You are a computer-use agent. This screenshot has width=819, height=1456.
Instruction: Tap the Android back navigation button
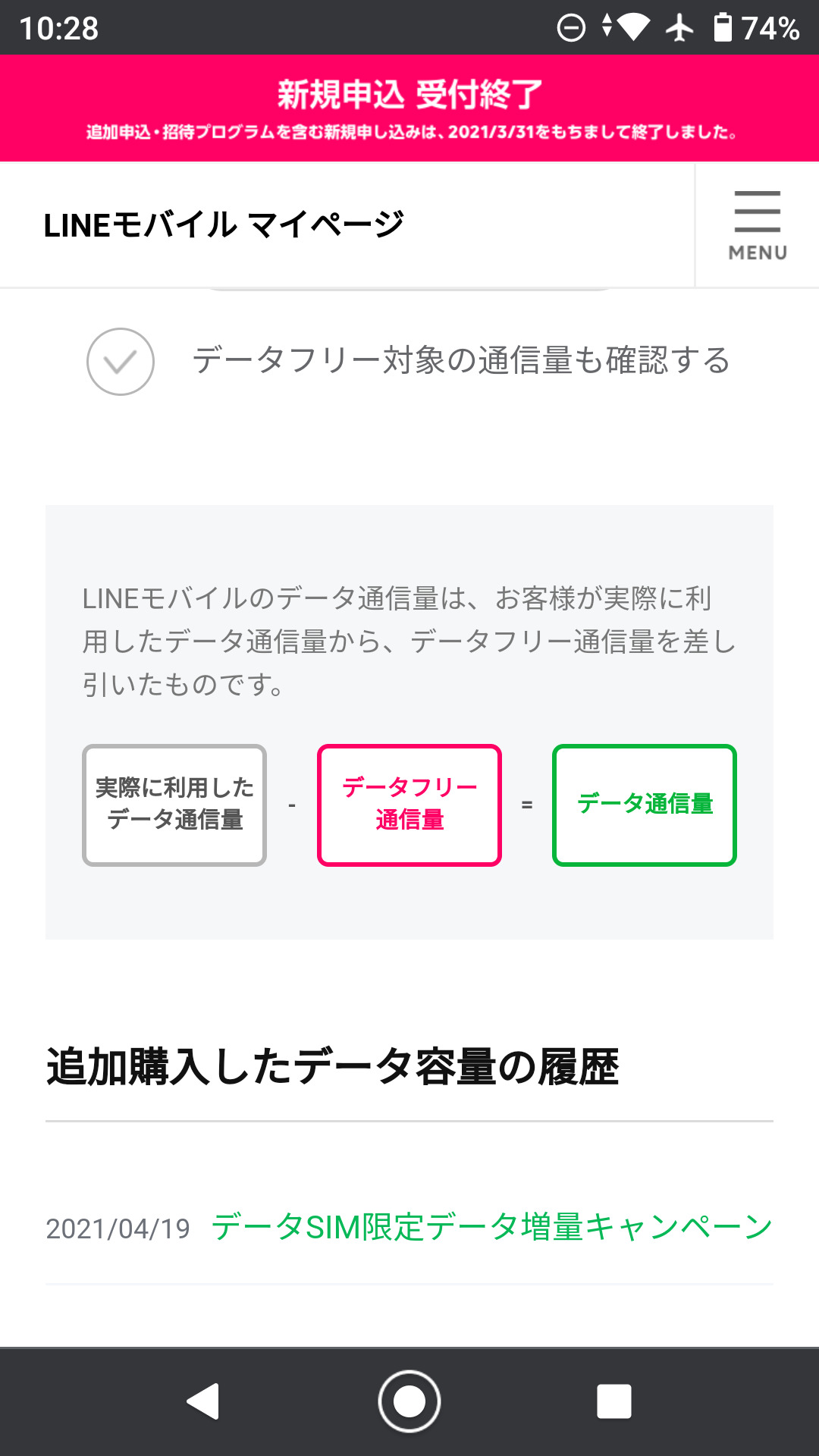tap(203, 1401)
